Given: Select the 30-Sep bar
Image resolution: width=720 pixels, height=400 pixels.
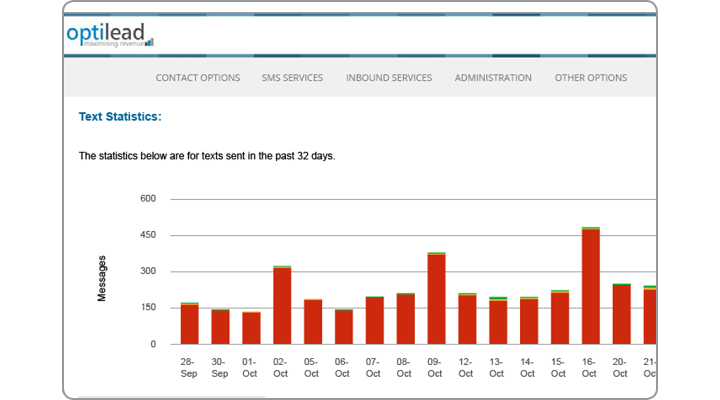Looking at the screenshot, I should click(220, 326).
